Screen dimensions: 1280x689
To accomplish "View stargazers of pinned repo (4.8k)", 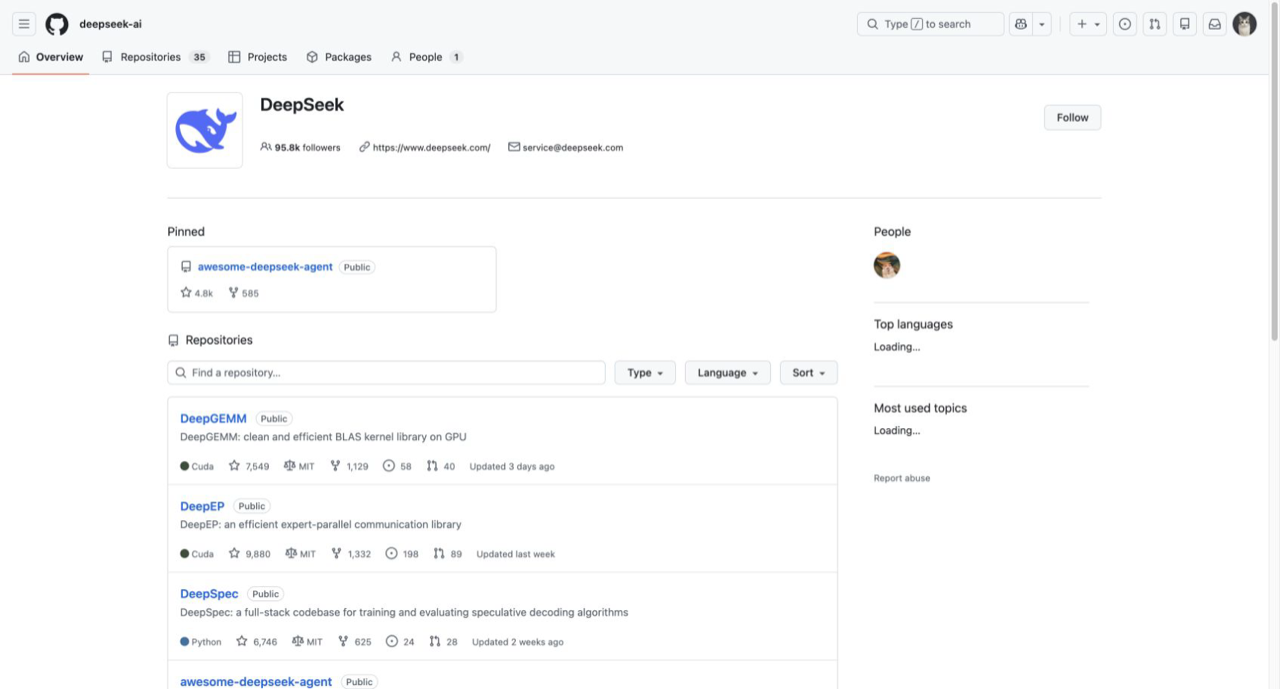I will click(x=197, y=293).
